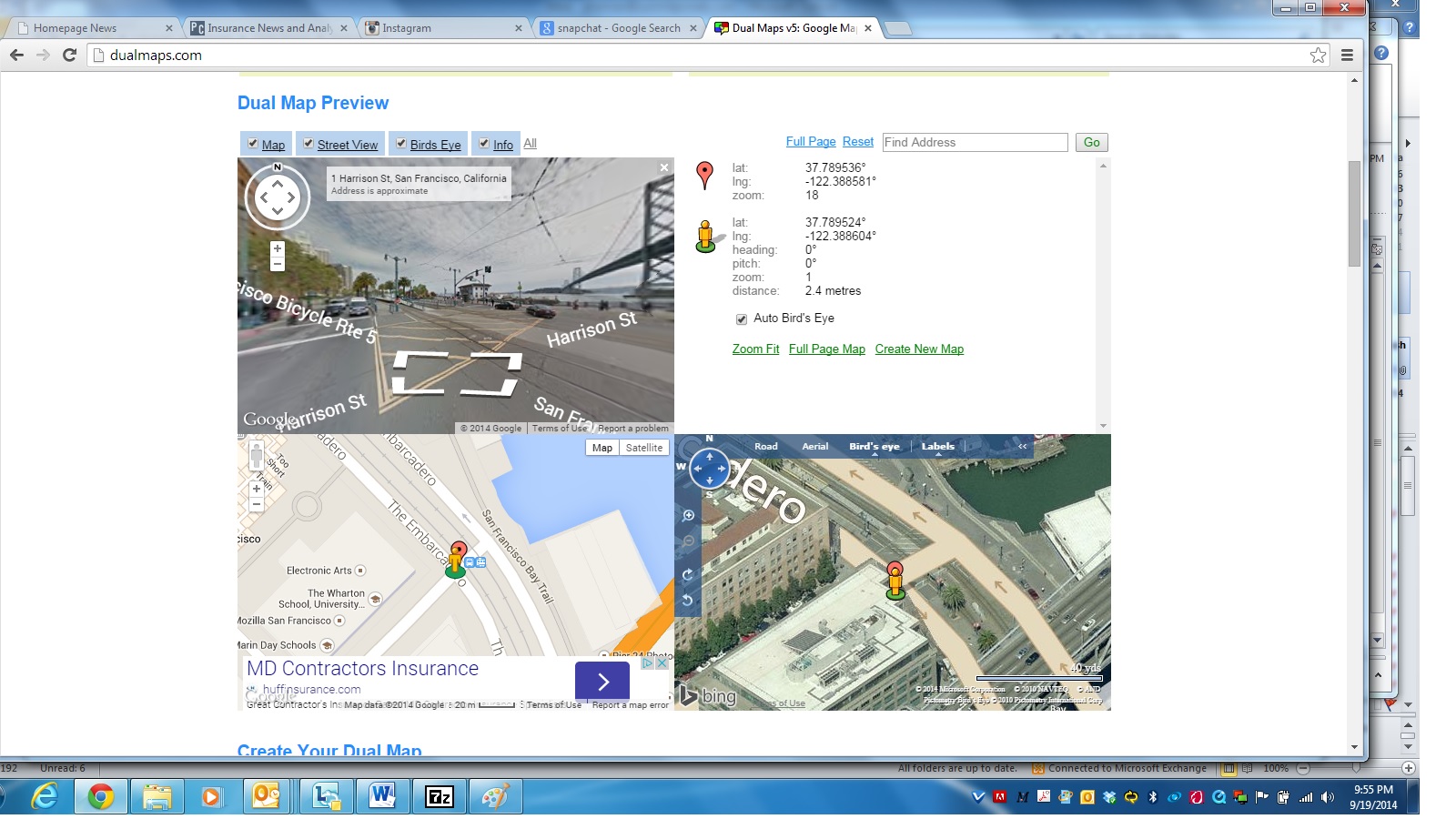
Task: Toggle the Street View checkbox
Action: [308, 144]
